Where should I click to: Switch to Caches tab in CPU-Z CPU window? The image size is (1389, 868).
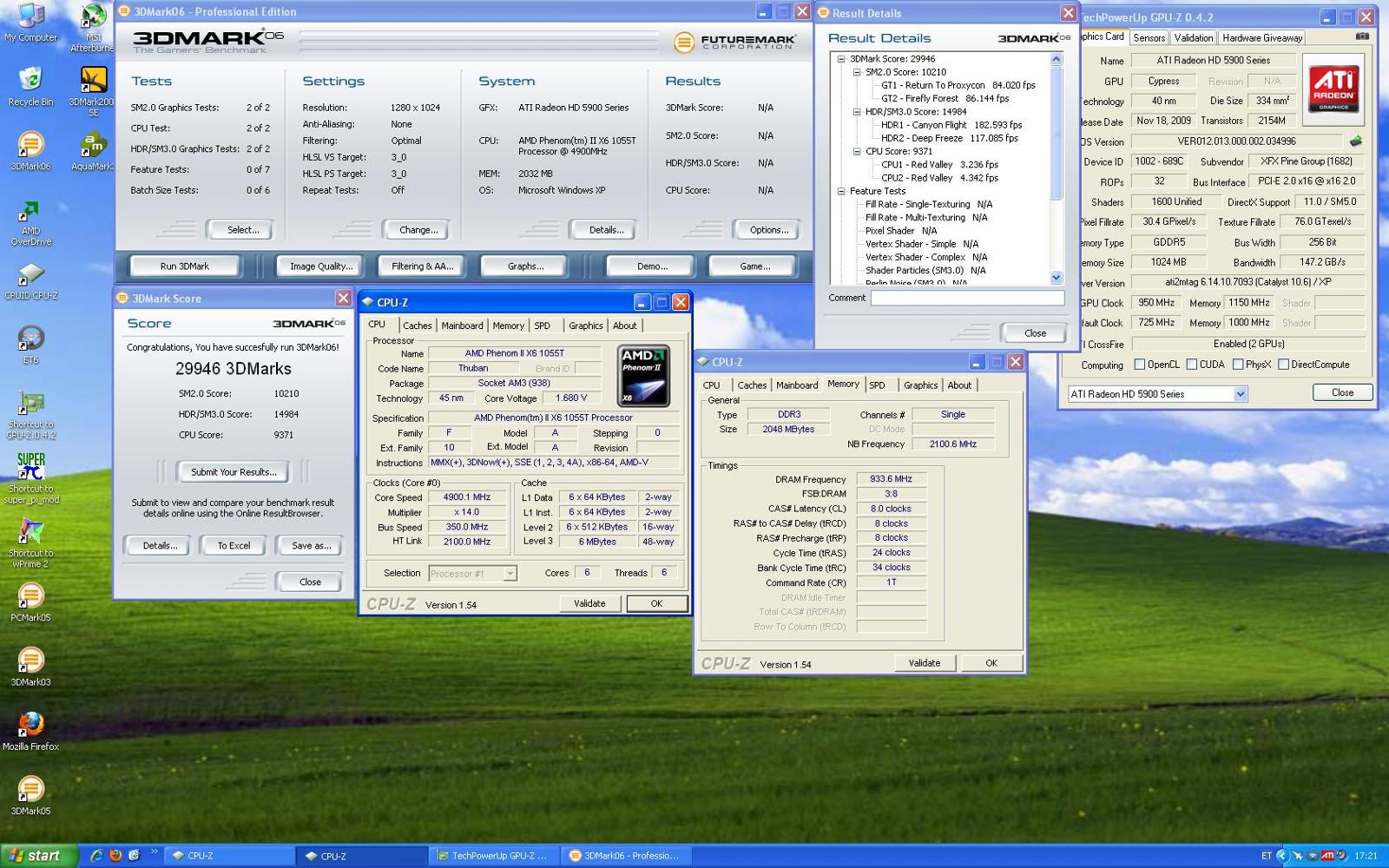[x=417, y=325]
